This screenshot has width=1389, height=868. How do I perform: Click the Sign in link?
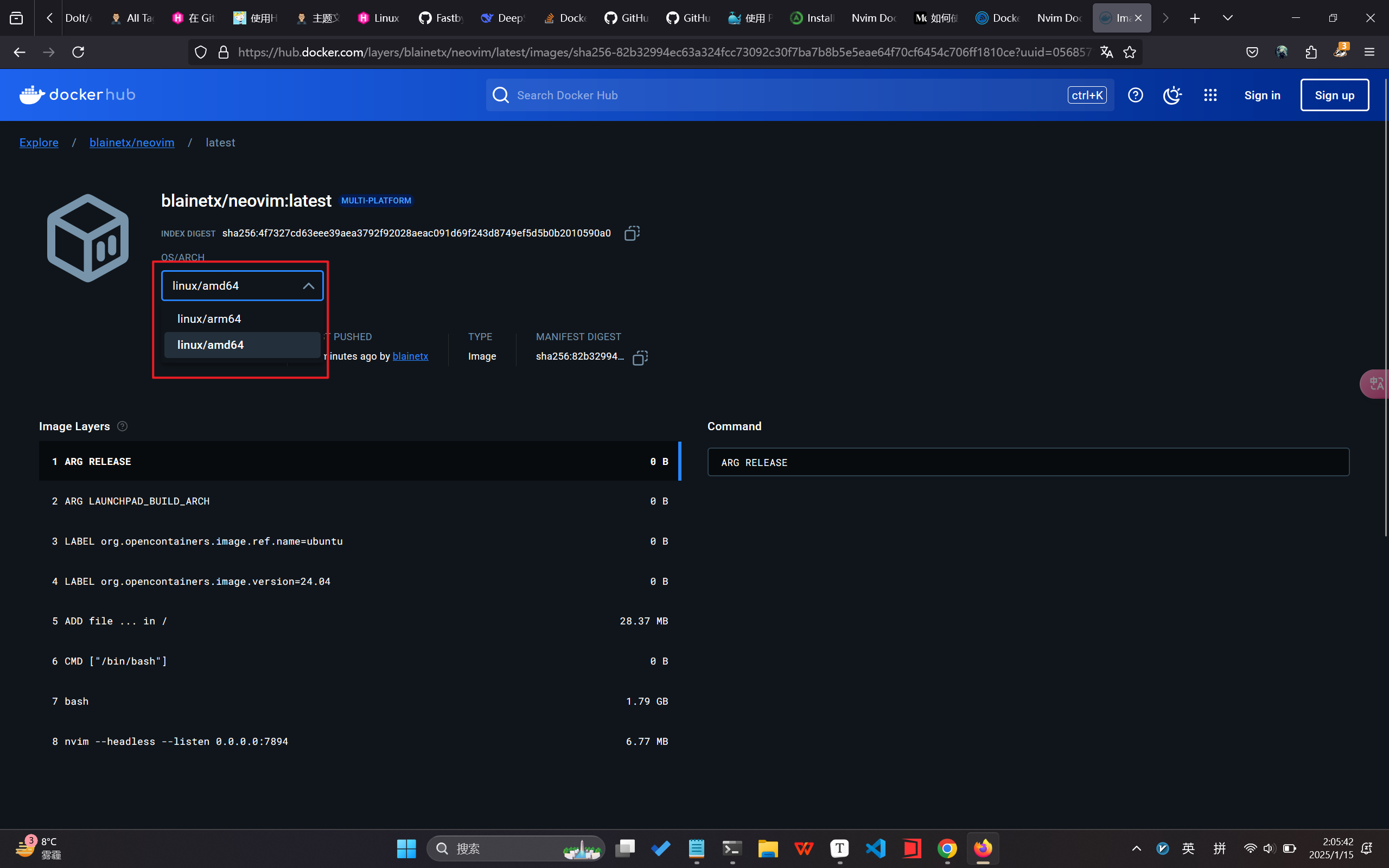1261,95
